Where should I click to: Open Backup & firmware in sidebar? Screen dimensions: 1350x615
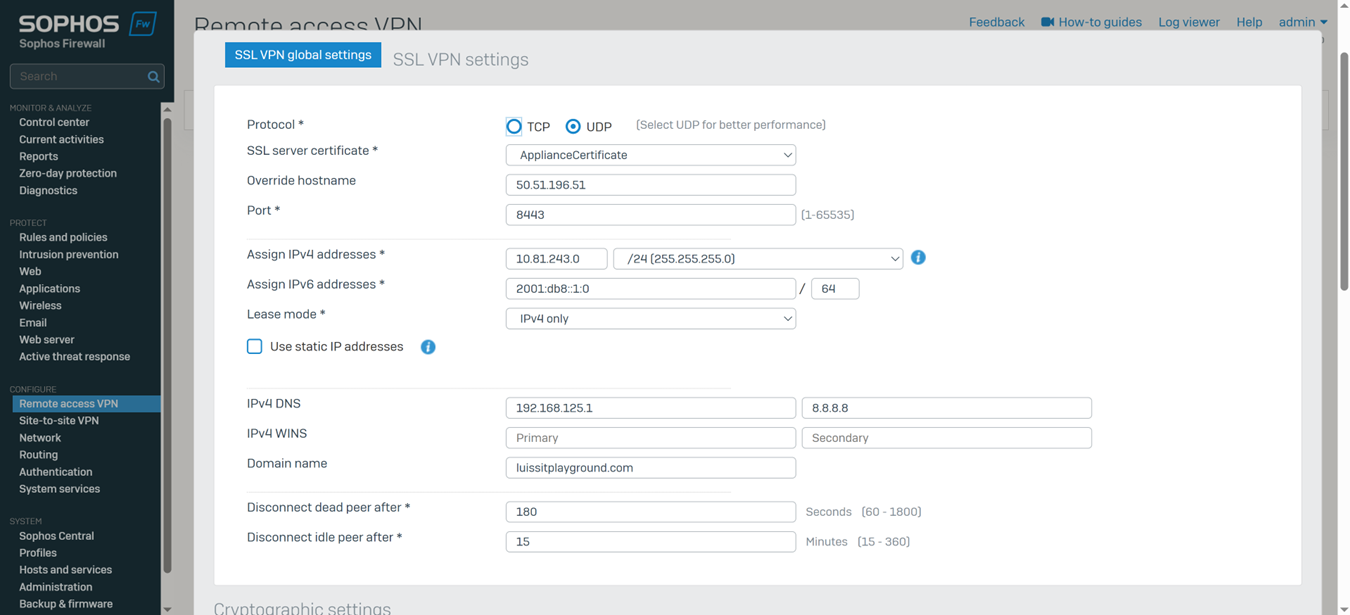[x=66, y=604]
